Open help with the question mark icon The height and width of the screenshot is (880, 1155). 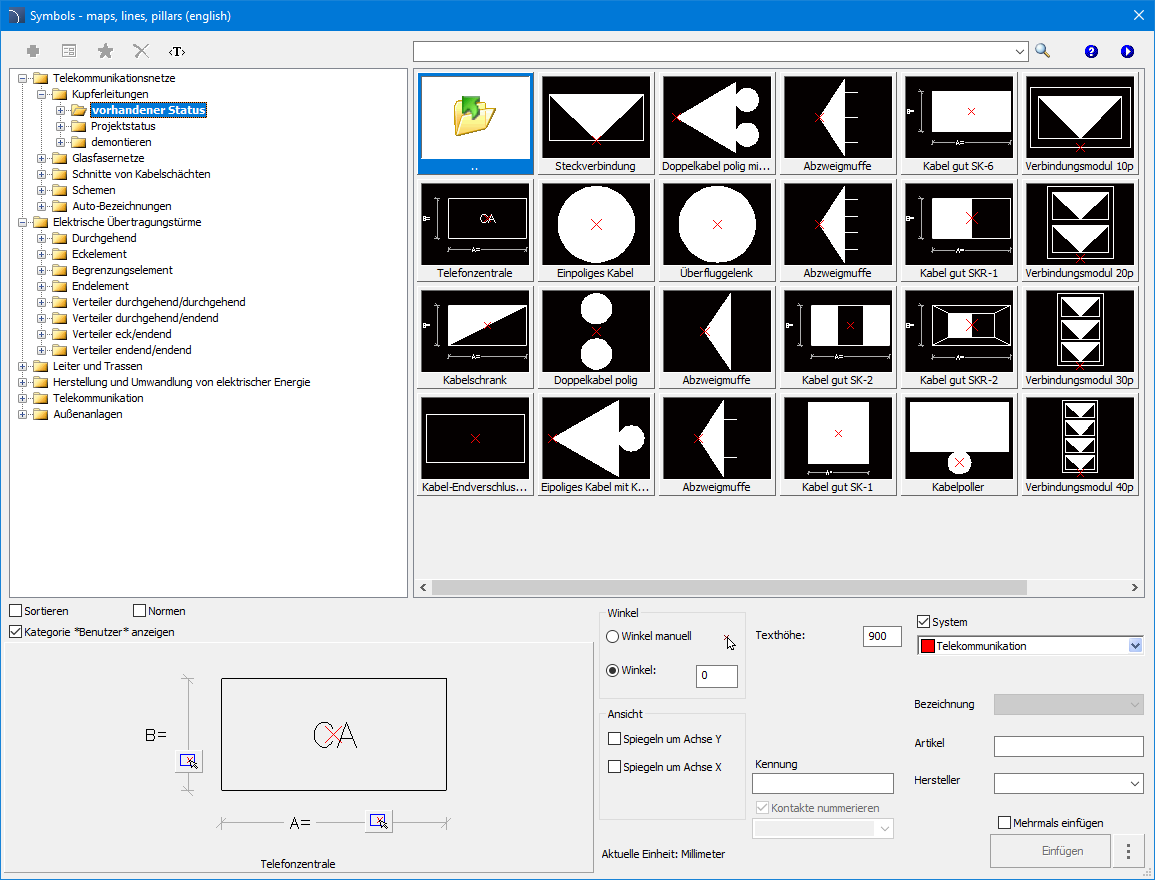click(x=1091, y=51)
